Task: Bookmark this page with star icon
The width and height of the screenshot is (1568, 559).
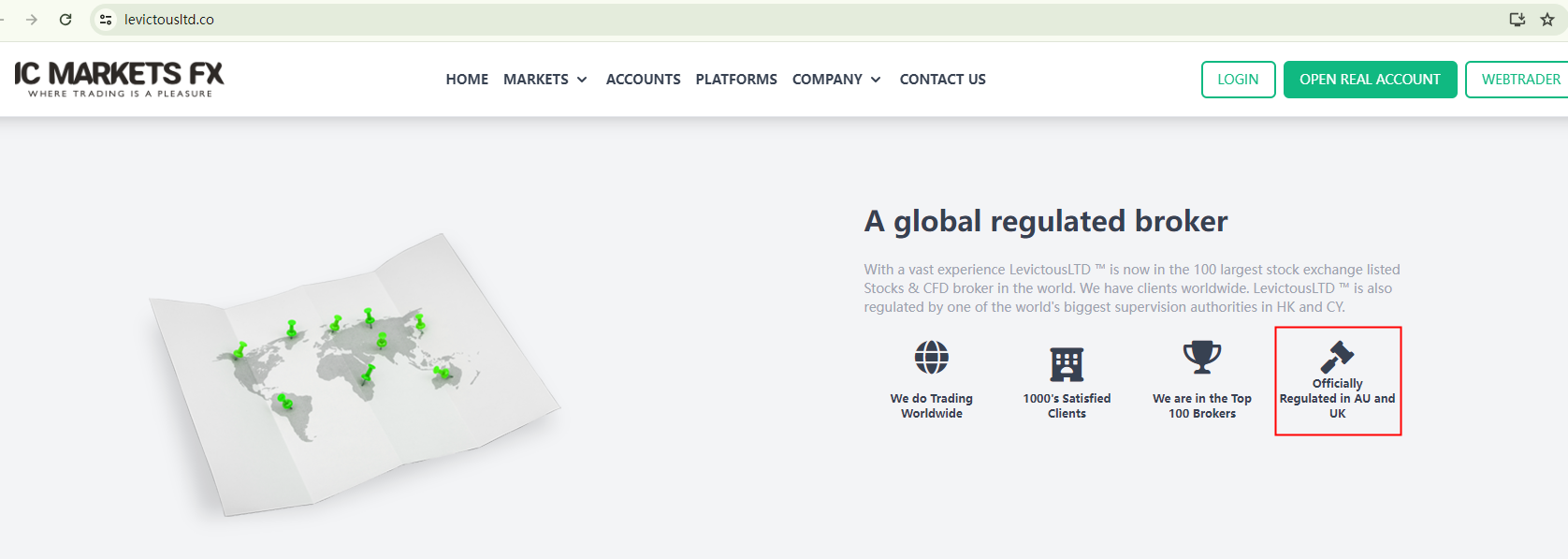Action: (x=1547, y=20)
